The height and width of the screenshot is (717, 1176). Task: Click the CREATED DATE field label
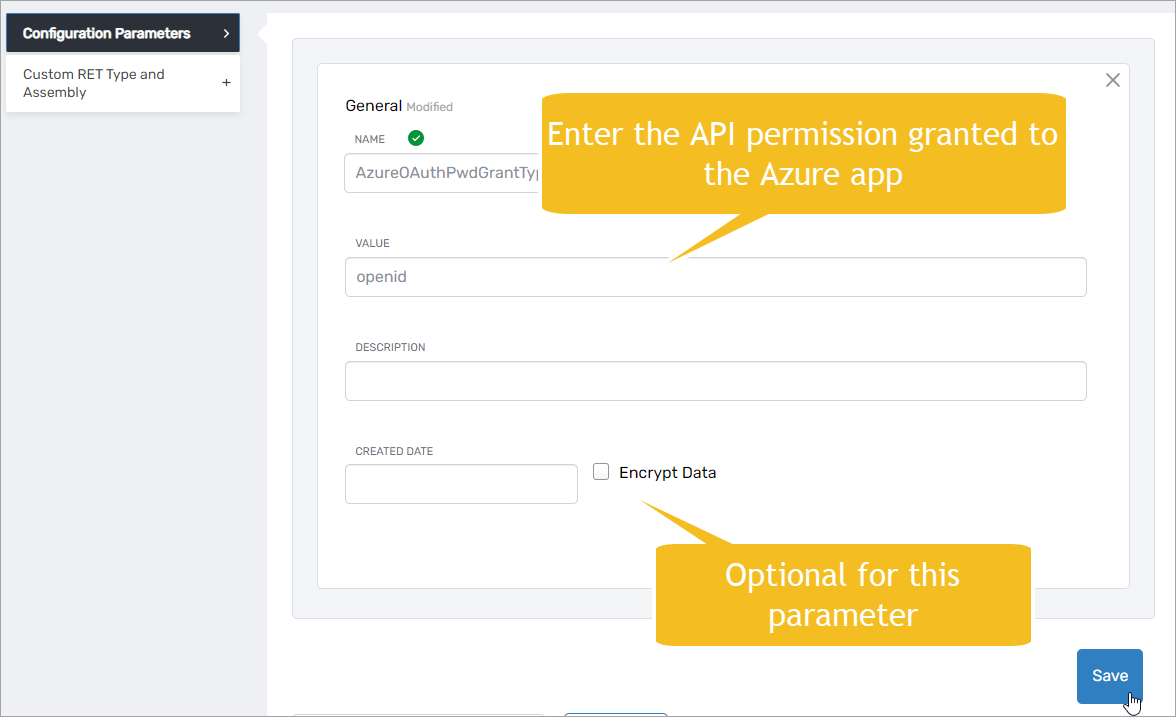pos(394,451)
